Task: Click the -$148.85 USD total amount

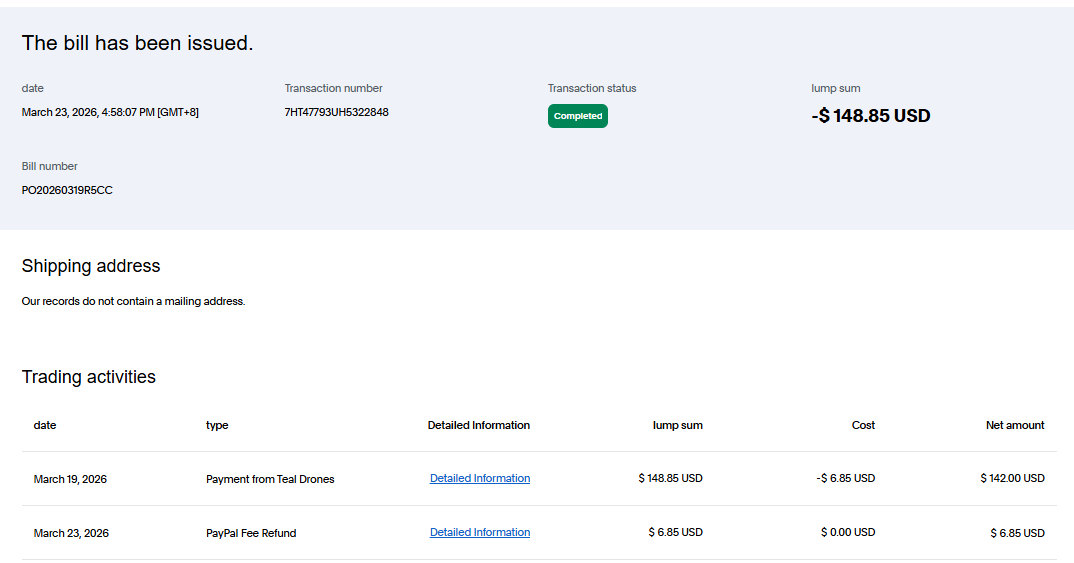Action: pos(870,116)
